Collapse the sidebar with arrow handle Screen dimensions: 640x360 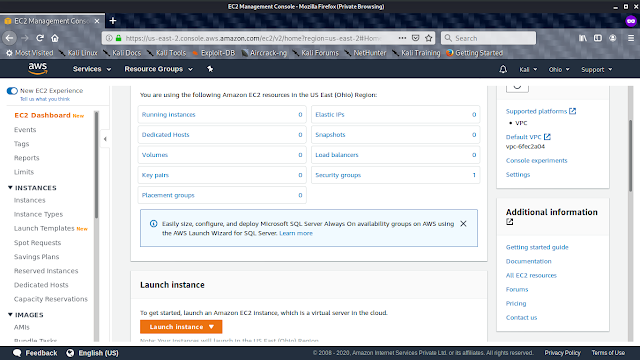[105, 139]
